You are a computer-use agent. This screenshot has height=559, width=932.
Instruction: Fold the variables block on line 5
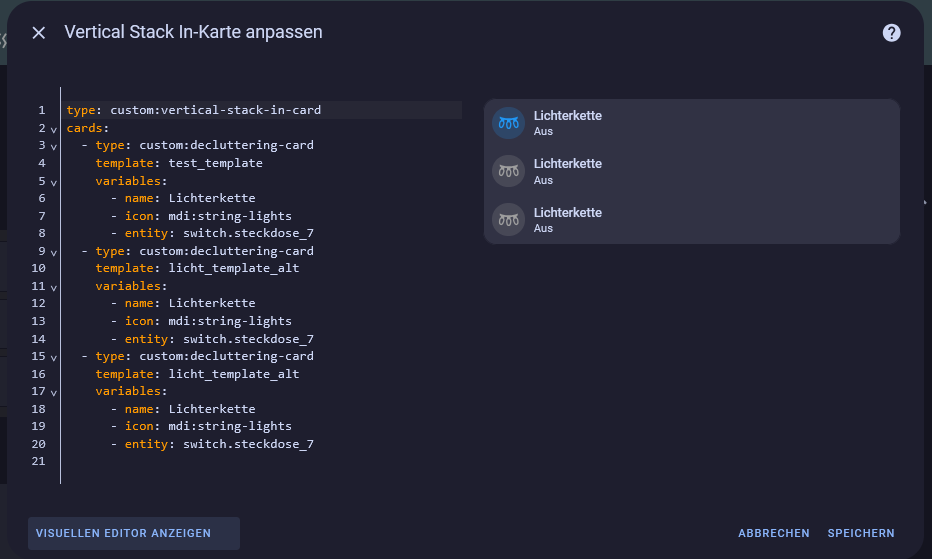[53, 182]
